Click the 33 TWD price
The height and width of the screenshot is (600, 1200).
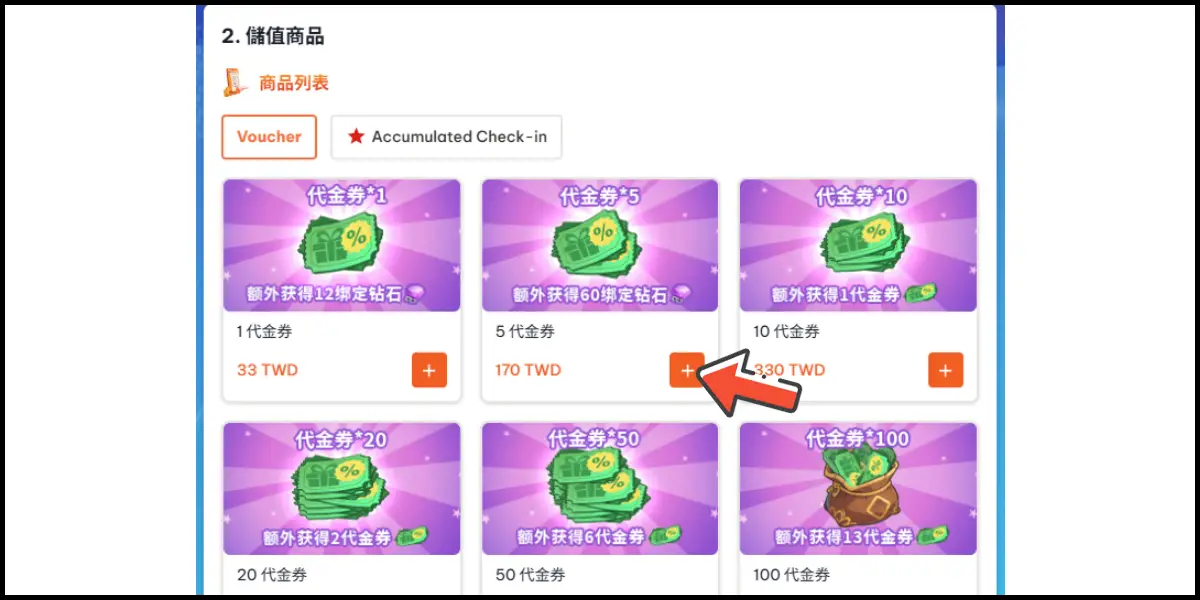(x=267, y=370)
